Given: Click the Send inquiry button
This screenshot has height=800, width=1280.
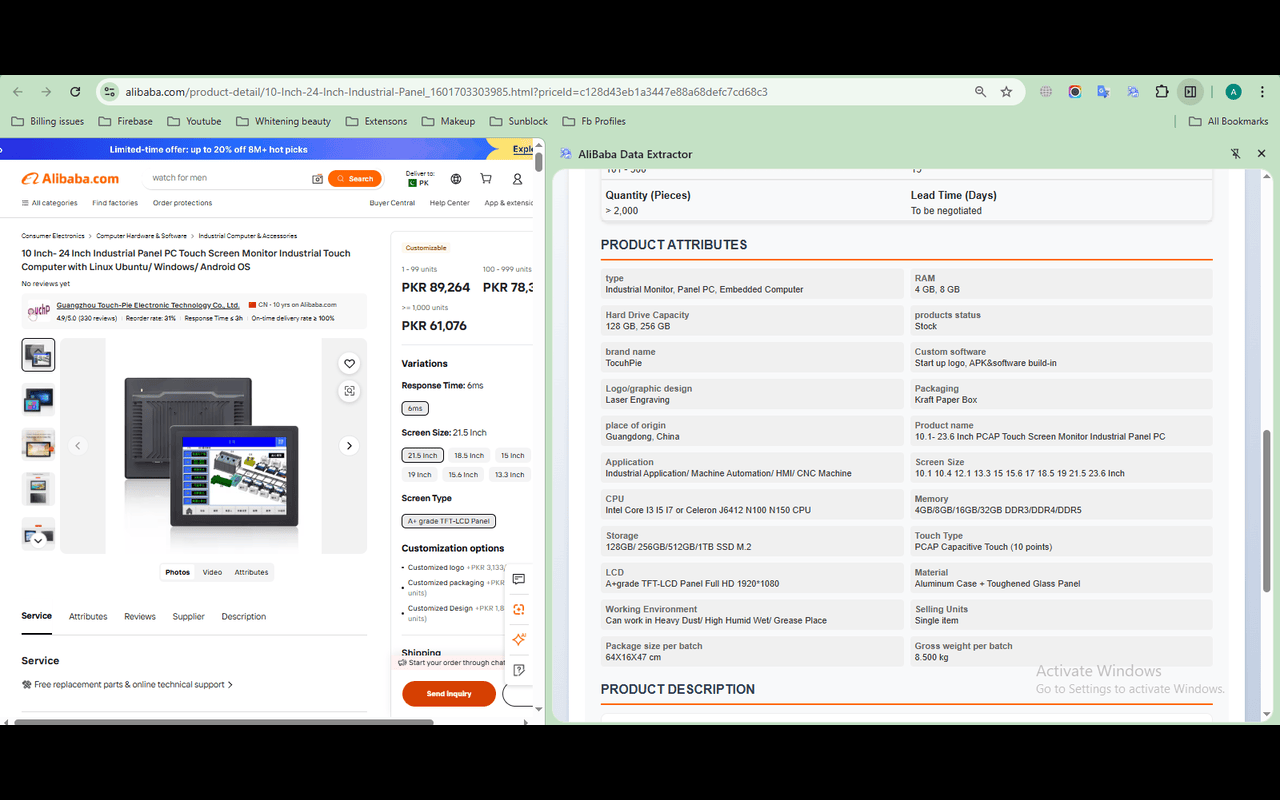Looking at the screenshot, I should point(449,693).
